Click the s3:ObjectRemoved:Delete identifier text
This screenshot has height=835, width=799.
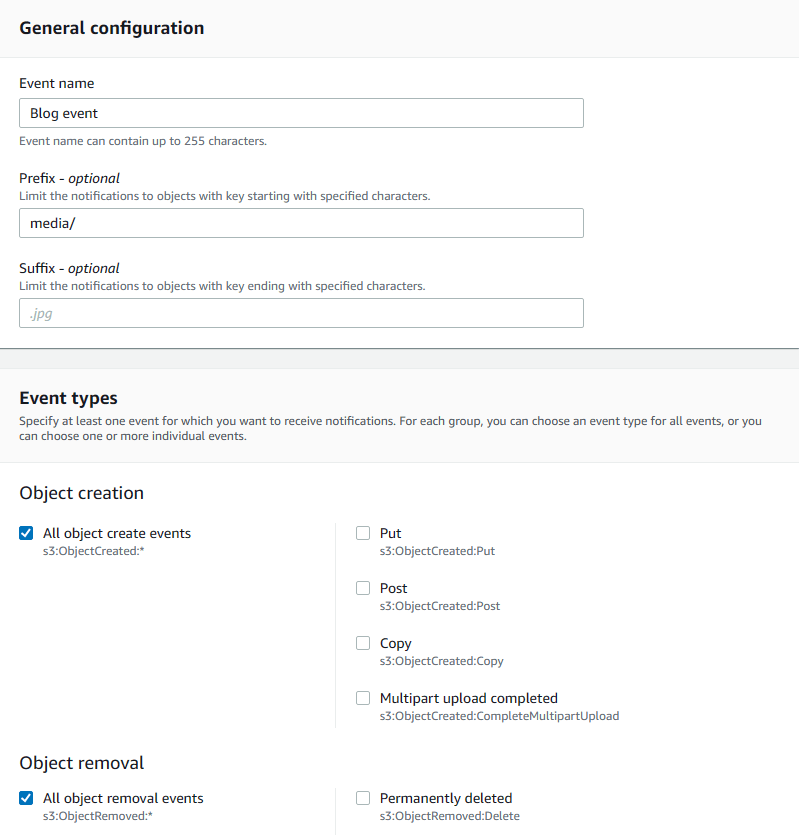(x=449, y=816)
